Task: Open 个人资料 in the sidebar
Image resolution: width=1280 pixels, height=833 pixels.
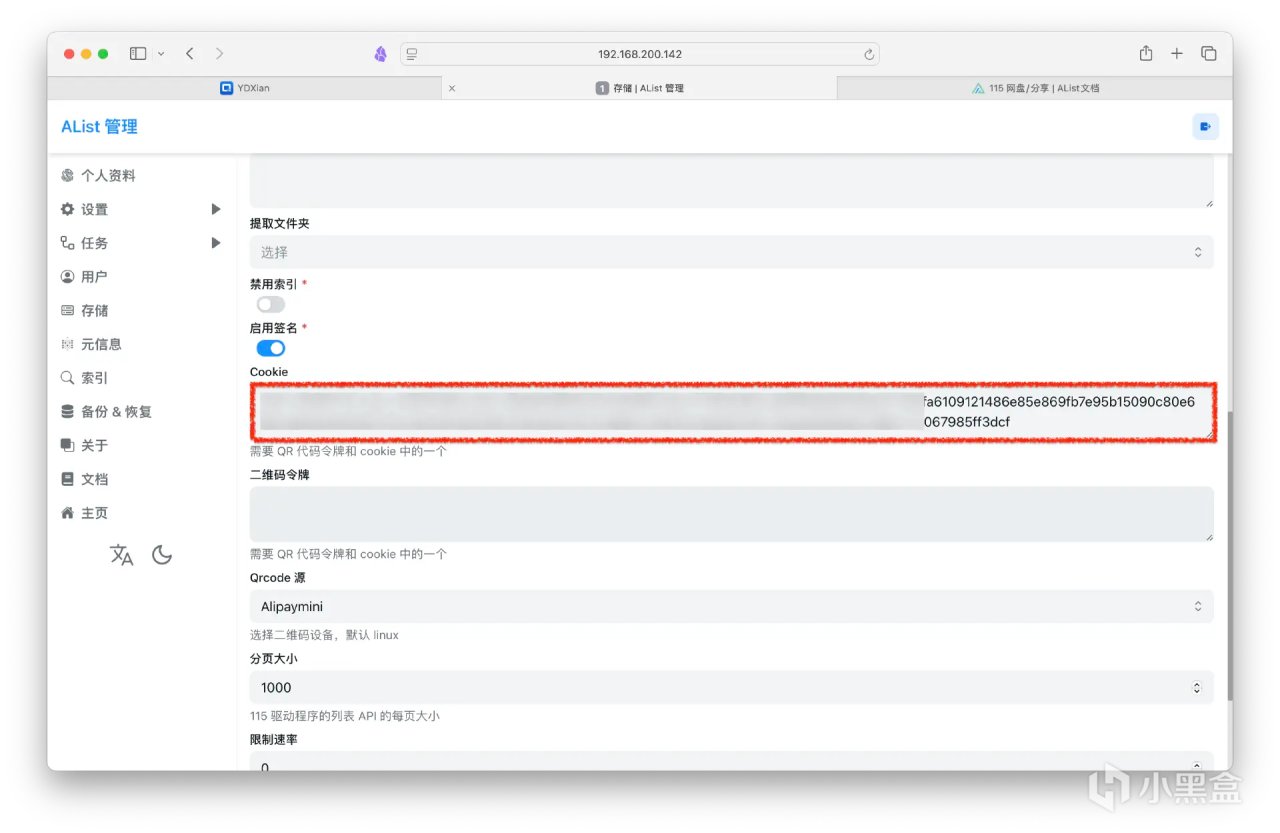Action: (108, 176)
